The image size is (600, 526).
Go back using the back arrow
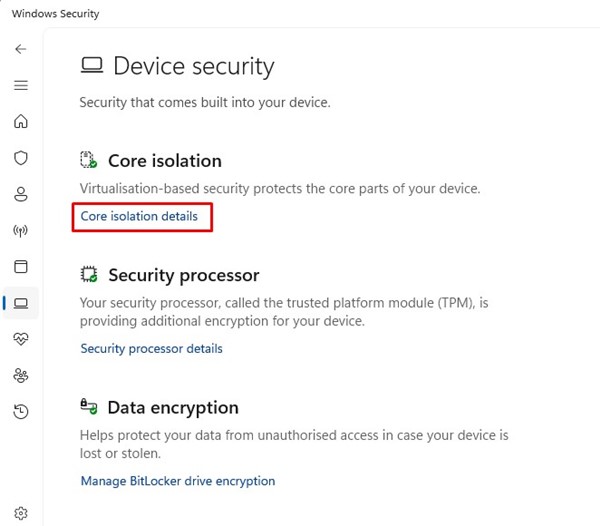pos(21,49)
